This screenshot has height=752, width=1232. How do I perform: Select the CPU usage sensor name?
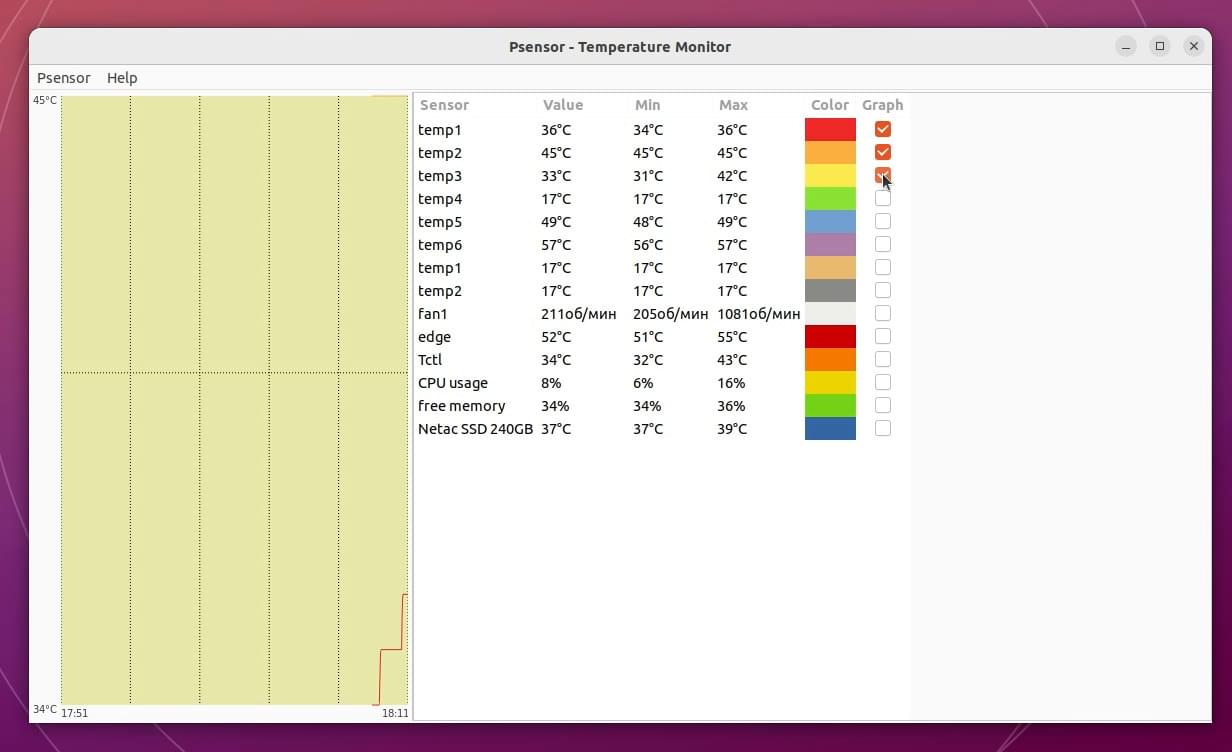pos(453,383)
